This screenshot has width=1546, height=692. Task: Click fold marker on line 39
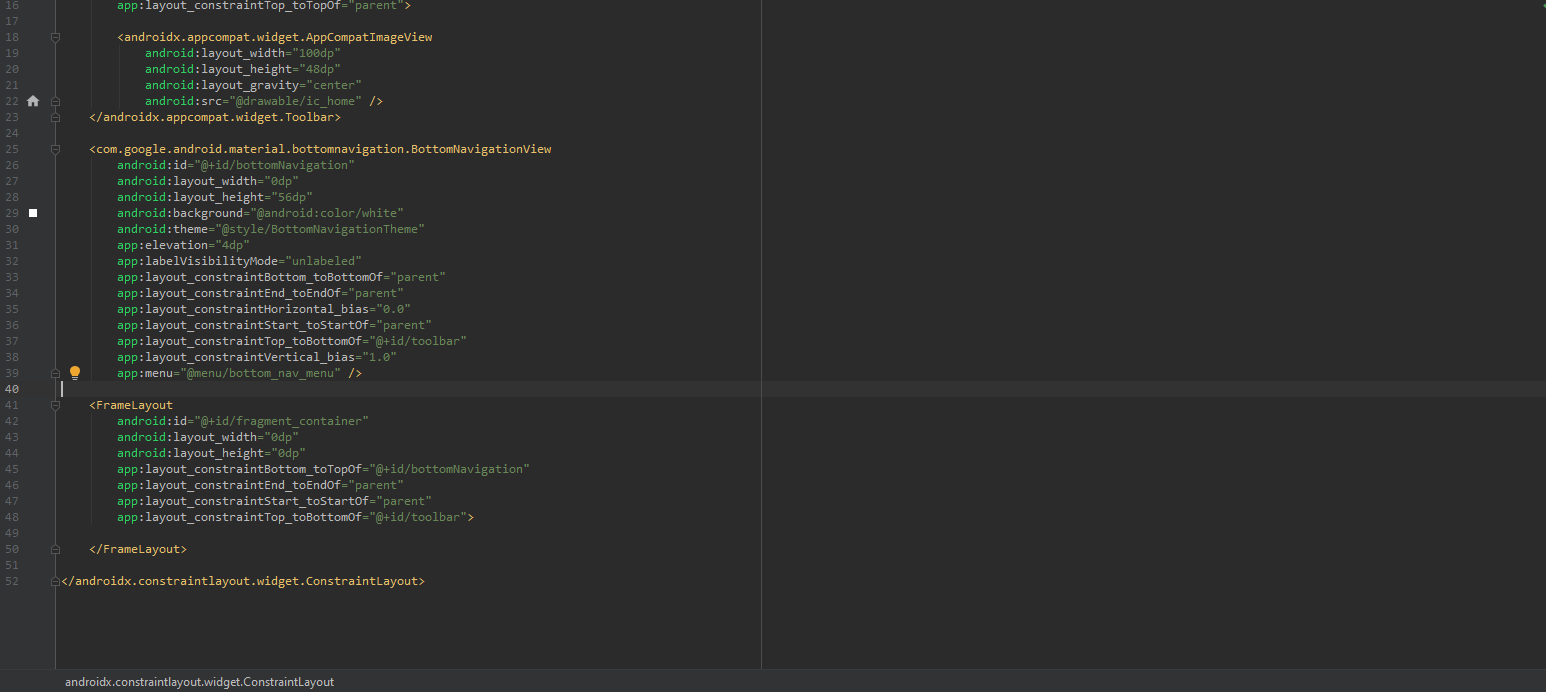tap(55, 373)
